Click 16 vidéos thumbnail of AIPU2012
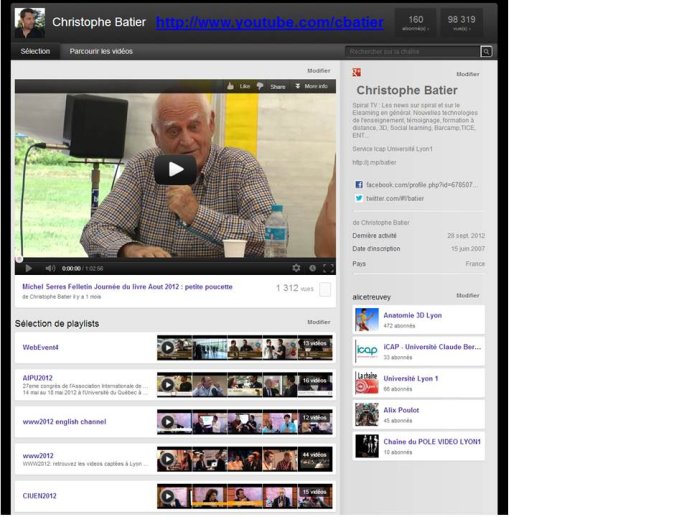 (315, 385)
